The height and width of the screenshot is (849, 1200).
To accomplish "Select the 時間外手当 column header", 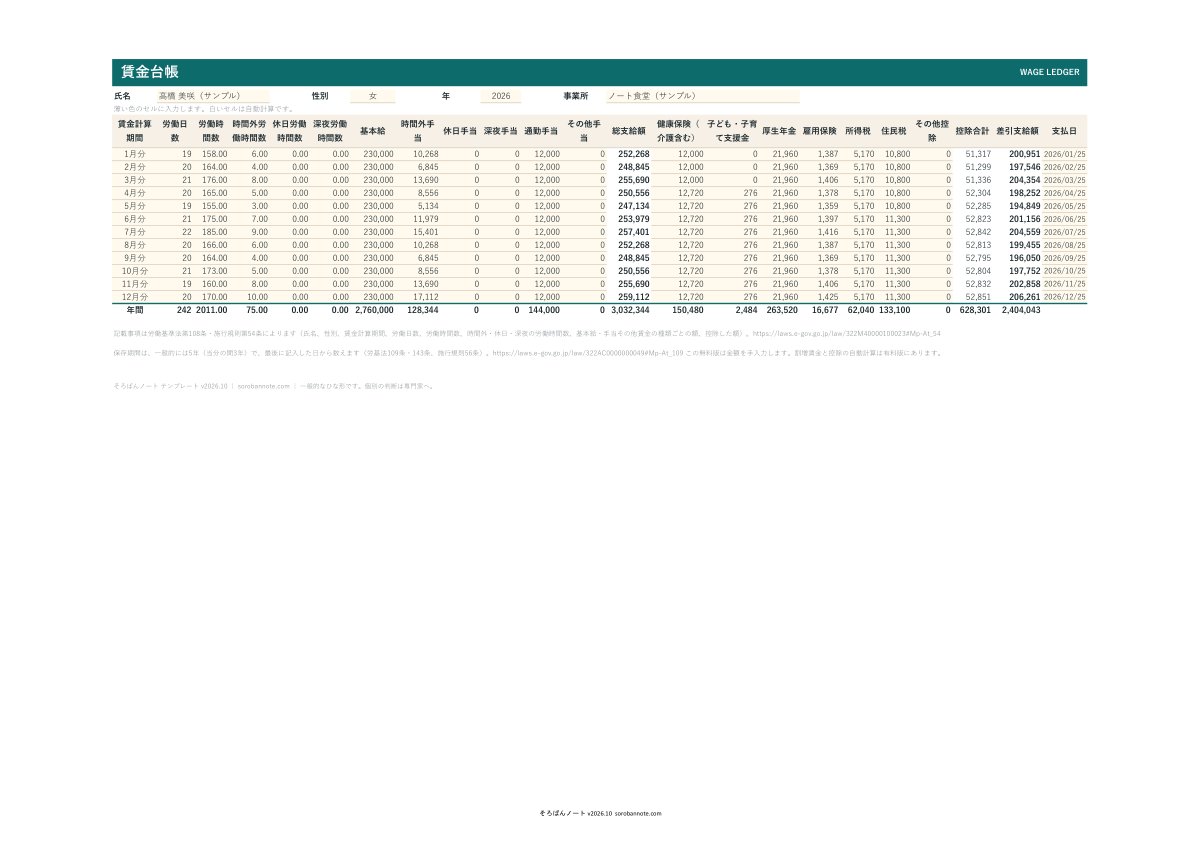I will click(x=417, y=130).
